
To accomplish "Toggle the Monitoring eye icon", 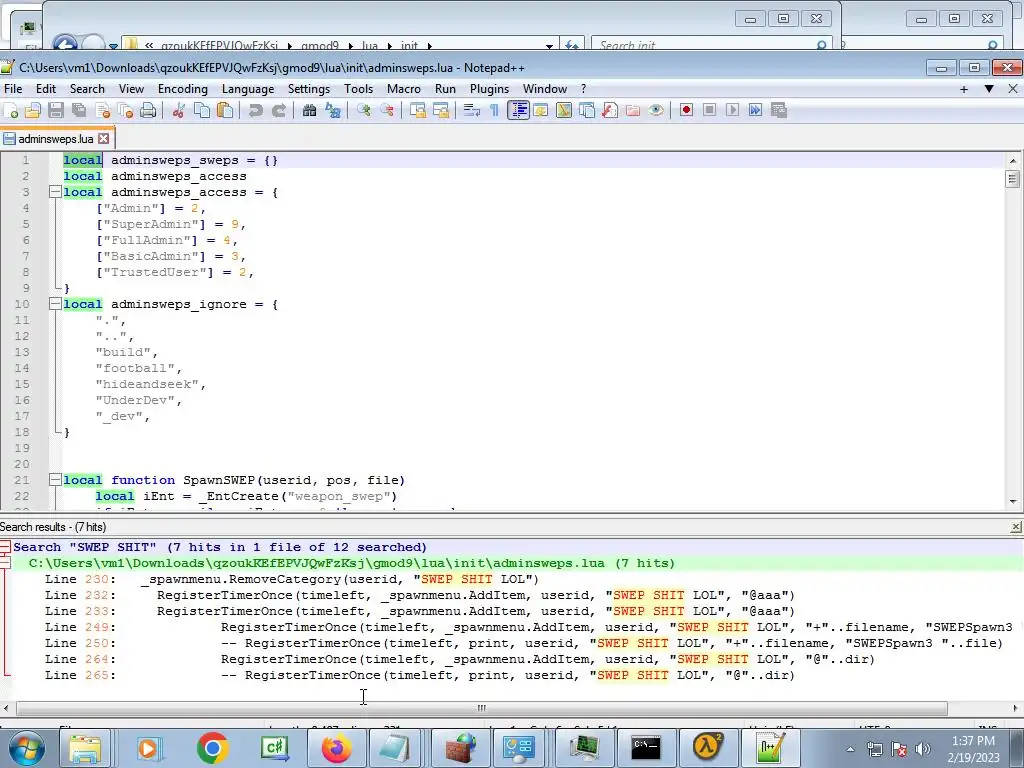I will click(x=656, y=110).
